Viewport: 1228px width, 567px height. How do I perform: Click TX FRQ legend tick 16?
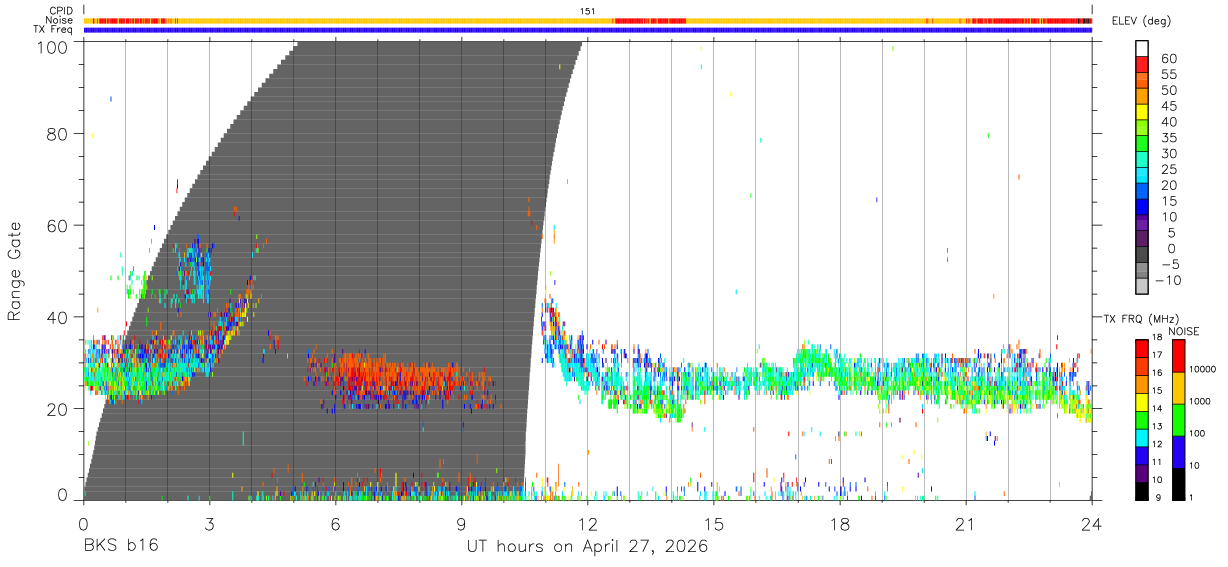(x=1156, y=373)
